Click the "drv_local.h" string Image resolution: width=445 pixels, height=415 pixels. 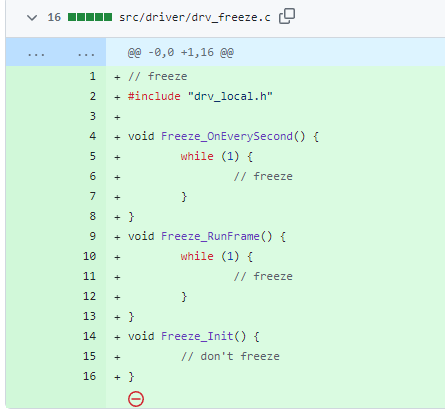(230, 96)
